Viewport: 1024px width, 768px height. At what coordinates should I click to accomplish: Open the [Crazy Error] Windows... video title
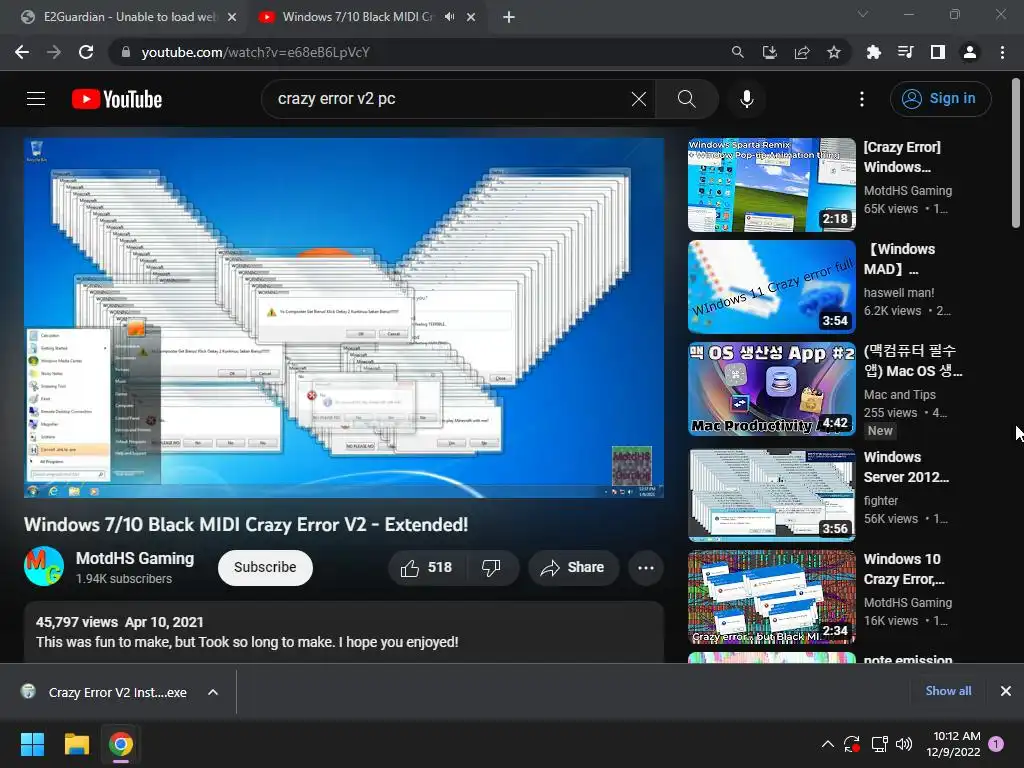click(x=902, y=157)
